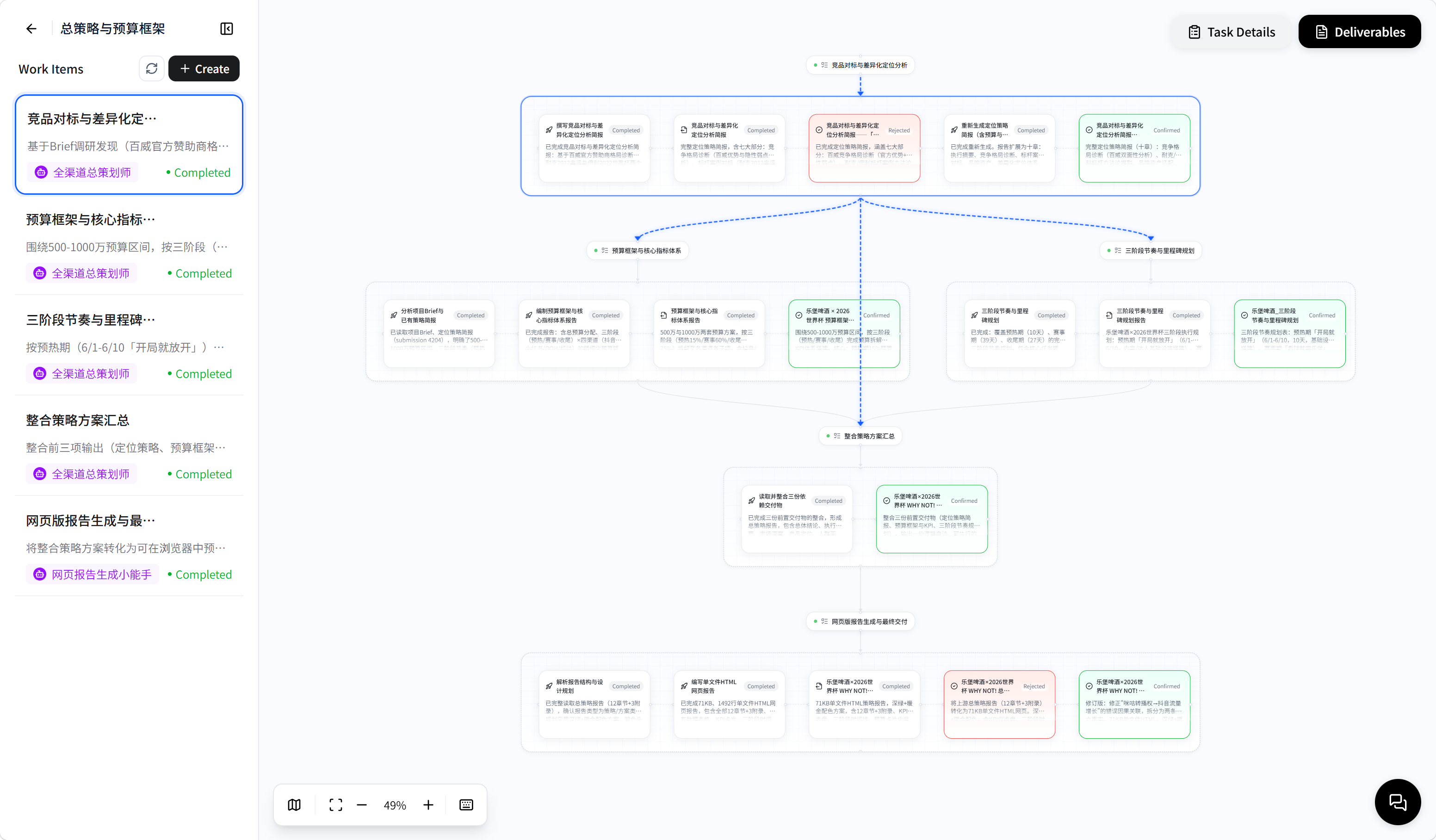Click rocket icon on 重新生成定位策略简报 card
1436x840 pixels.
point(954,130)
